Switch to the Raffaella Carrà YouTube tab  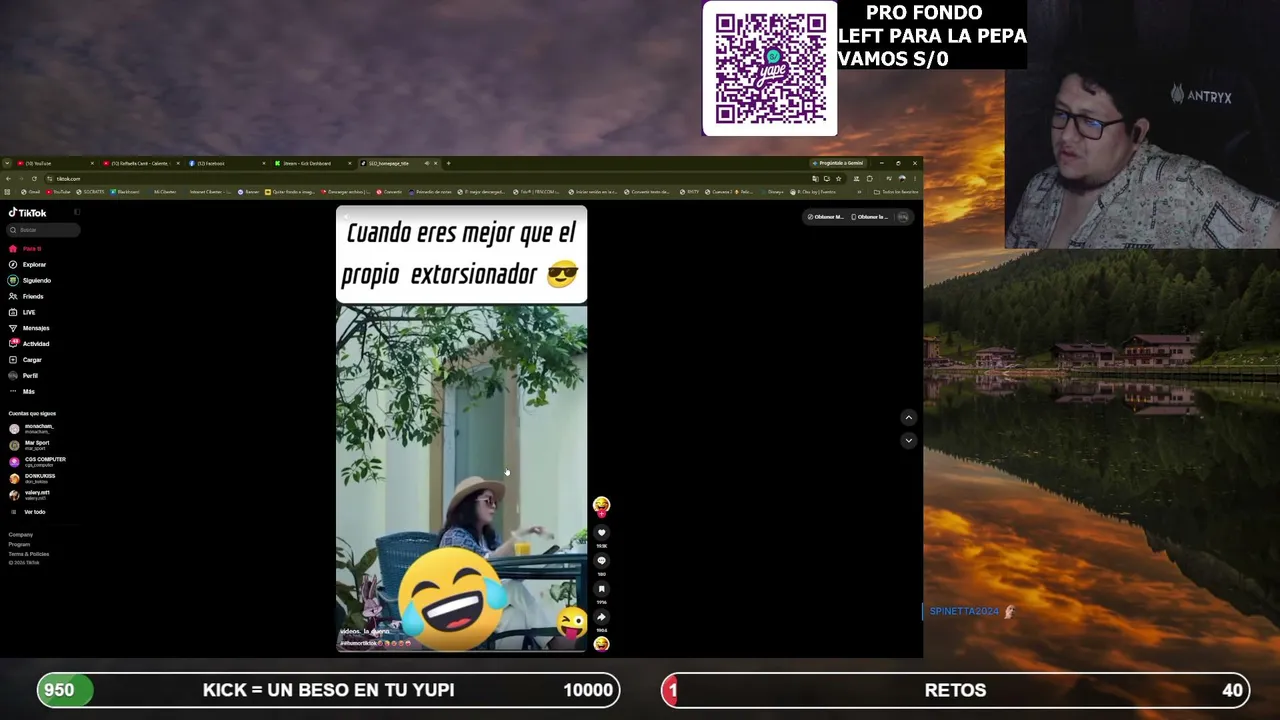click(140, 163)
